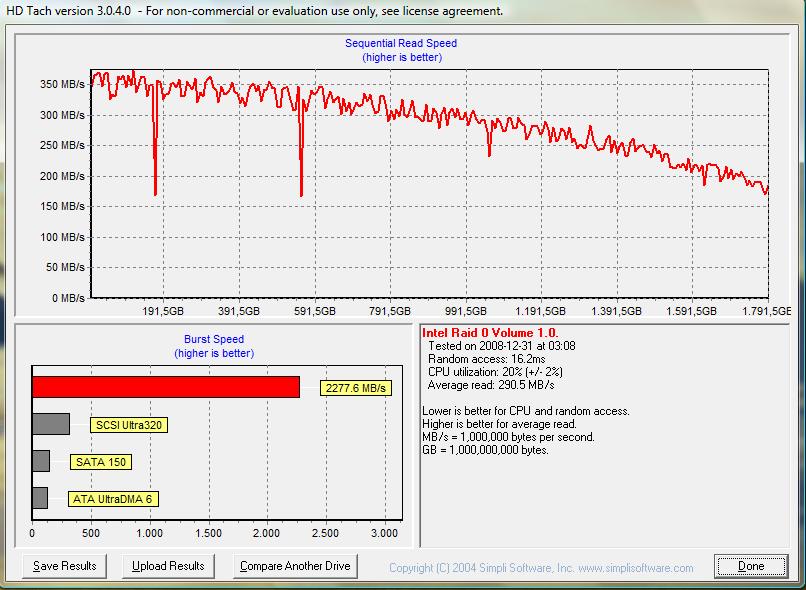
Task: Click the 391,5GB axis label
Action: (x=239, y=311)
